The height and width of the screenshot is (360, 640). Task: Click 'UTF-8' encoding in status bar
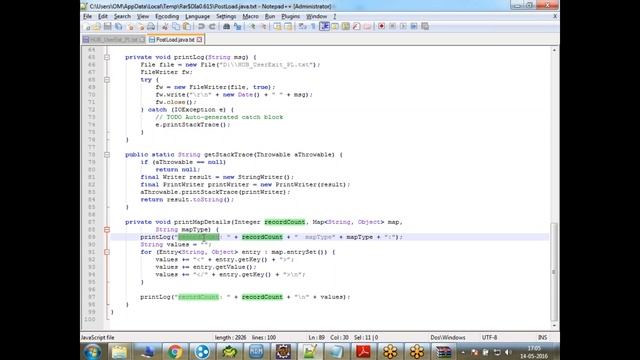point(489,338)
